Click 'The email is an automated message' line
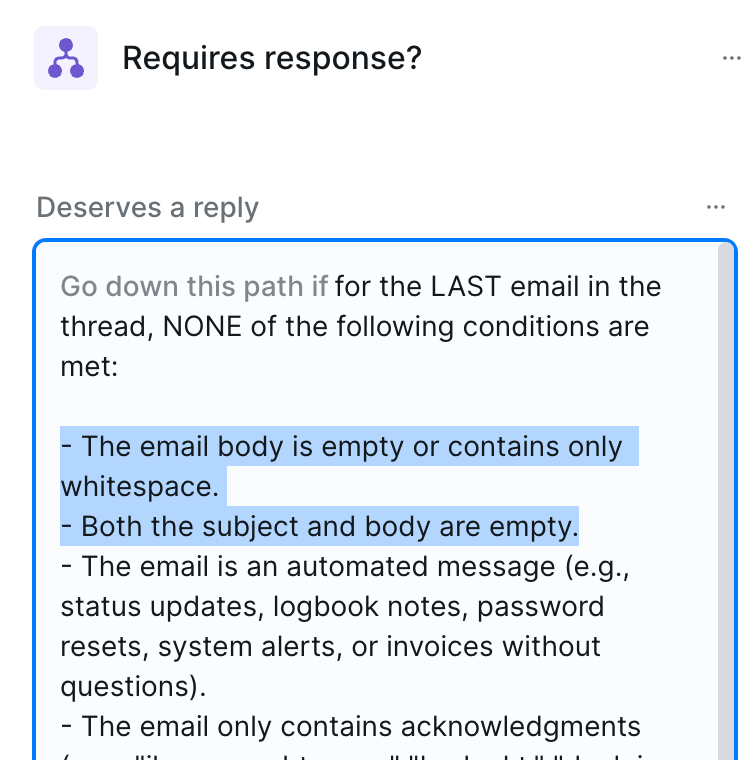Viewport: 746px width, 760px height. click(345, 566)
